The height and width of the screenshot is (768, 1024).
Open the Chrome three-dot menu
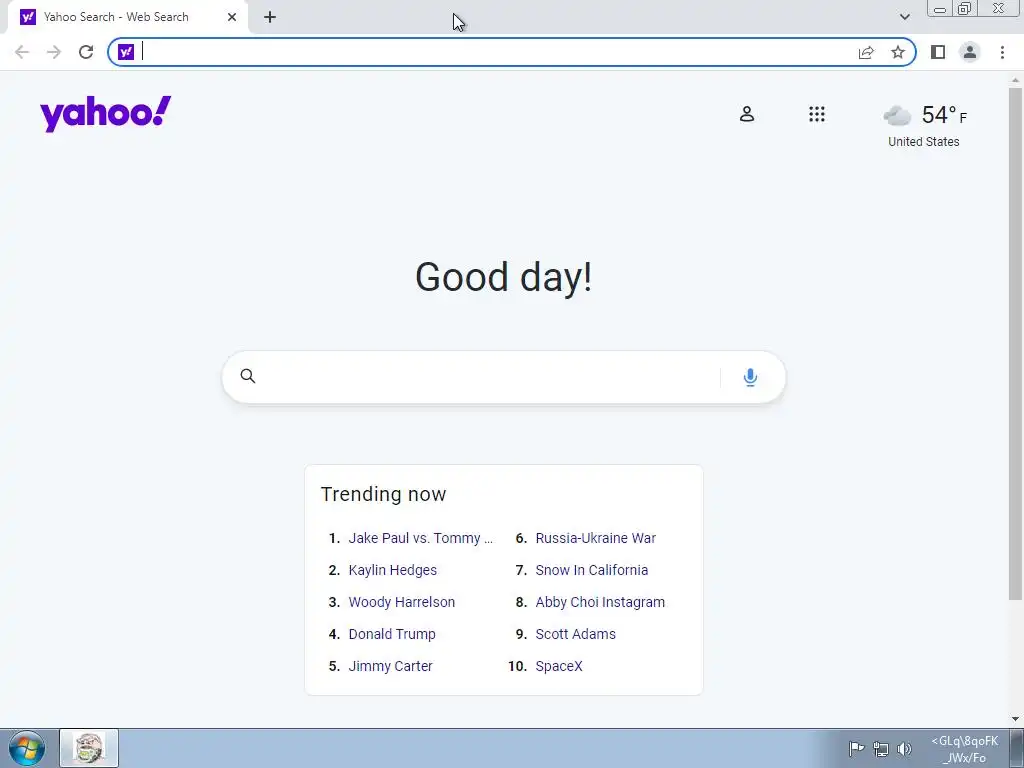click(x=1002, y=52)
